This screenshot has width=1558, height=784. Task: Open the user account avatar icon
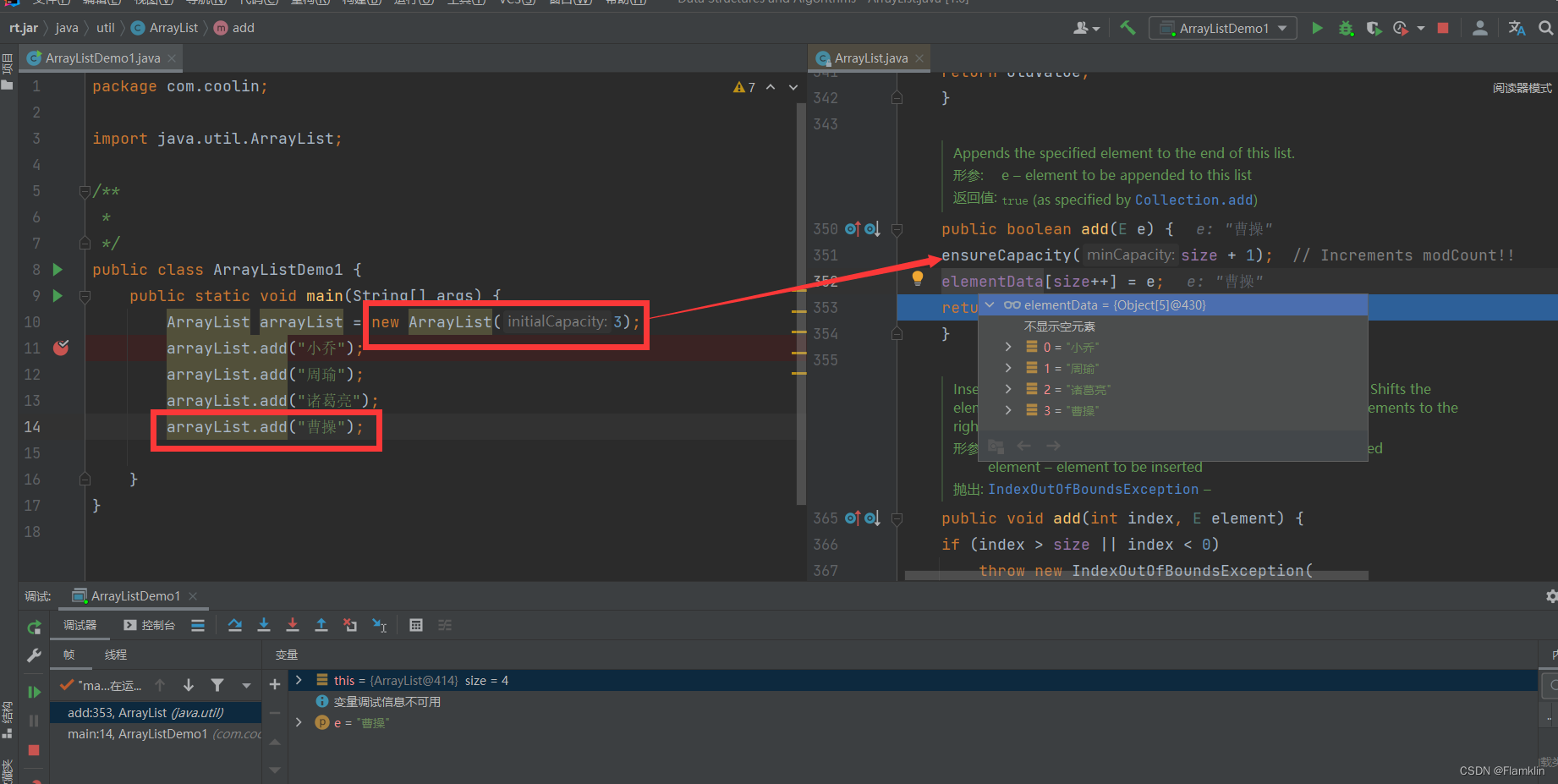point(1479,28)
